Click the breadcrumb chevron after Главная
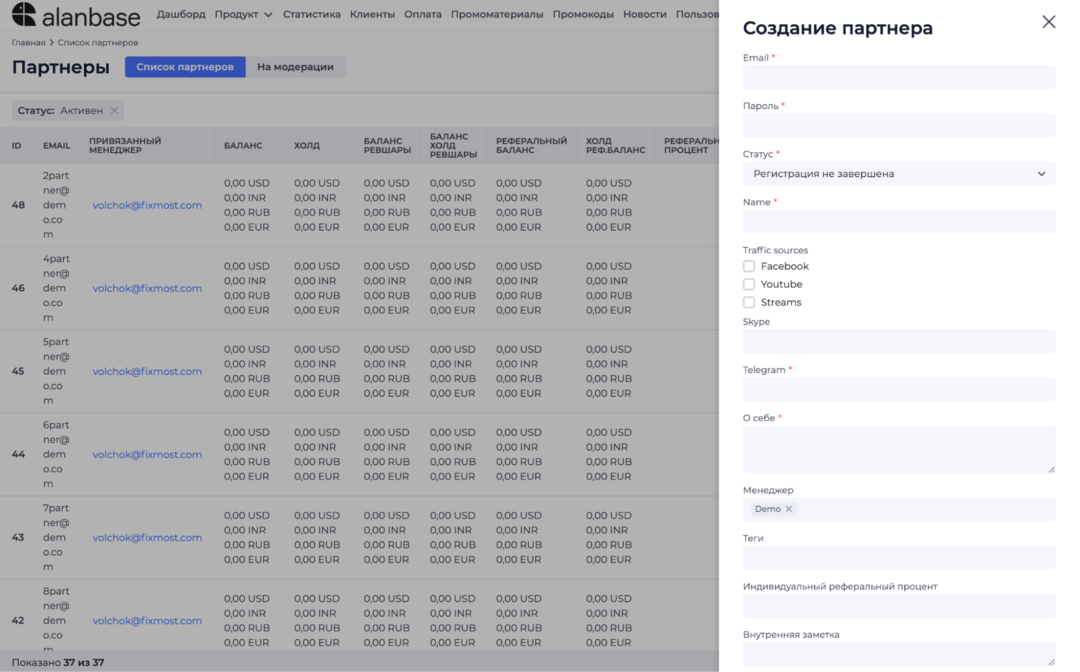 tap(52, 43)
